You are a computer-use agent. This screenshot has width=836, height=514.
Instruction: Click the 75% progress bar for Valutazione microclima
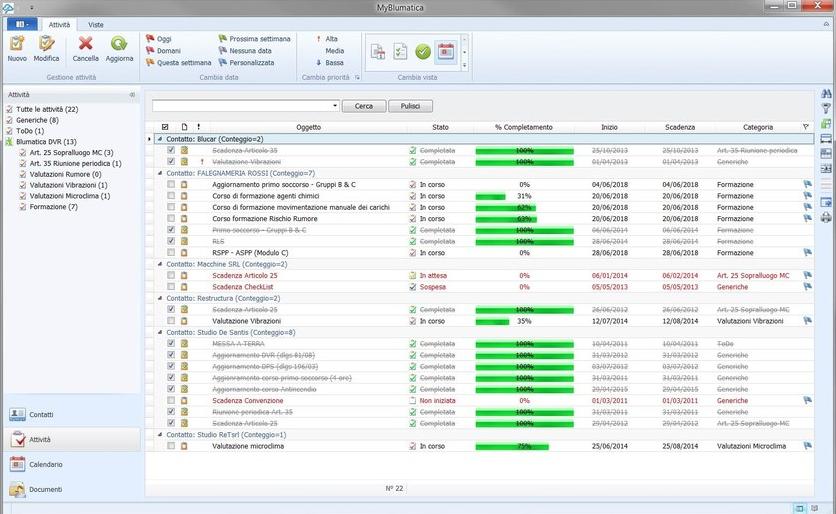coord(524,446)
